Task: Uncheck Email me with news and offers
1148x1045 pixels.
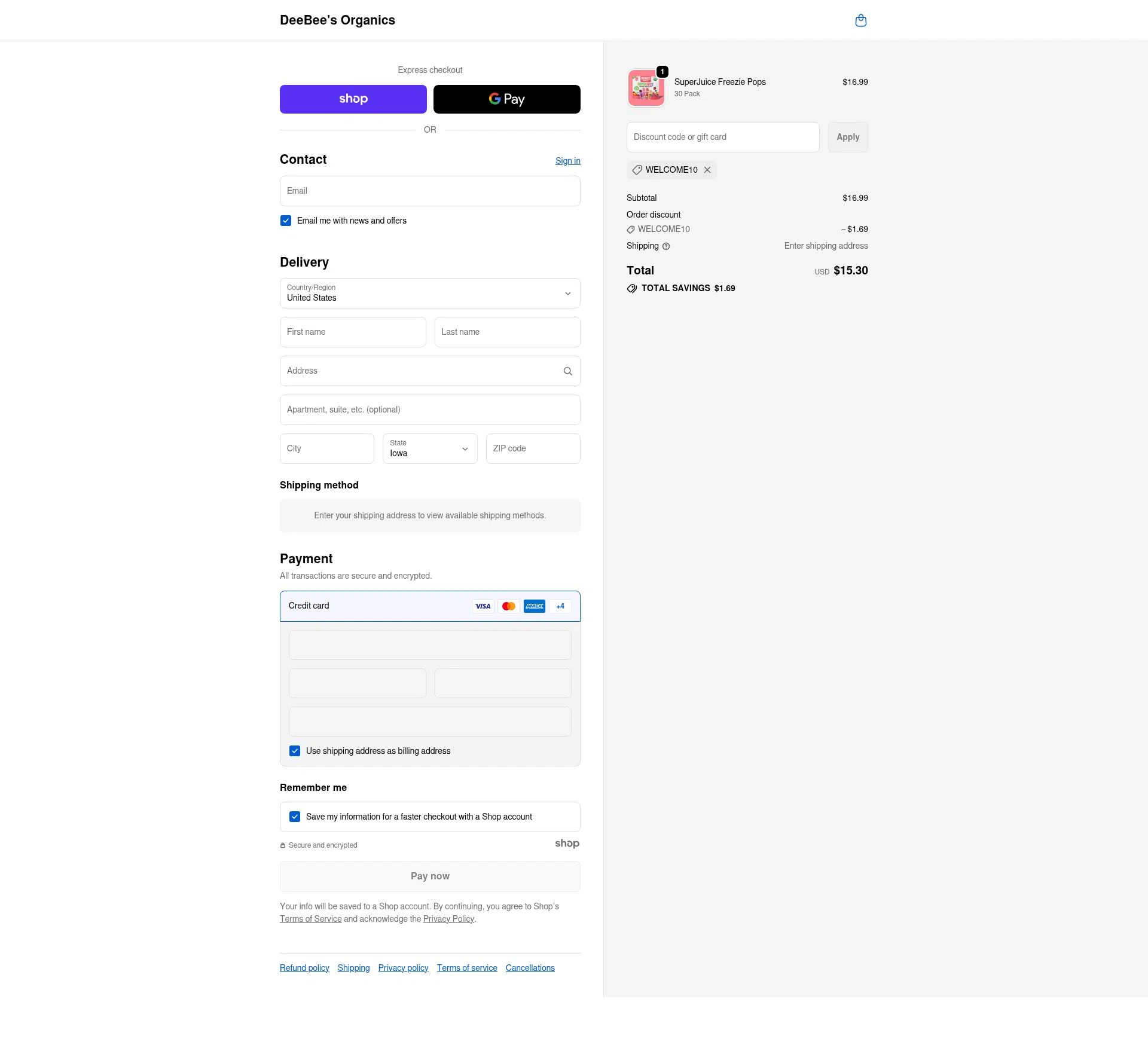Action: pyautogui.click(x=286, y=221)
